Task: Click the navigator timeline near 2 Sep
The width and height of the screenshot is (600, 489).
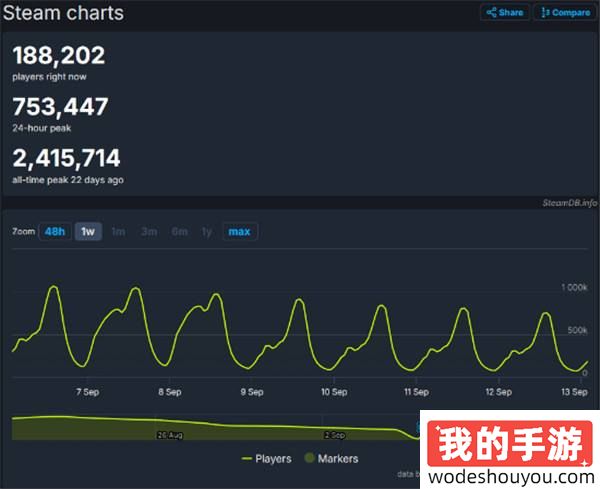Action: 334,435
